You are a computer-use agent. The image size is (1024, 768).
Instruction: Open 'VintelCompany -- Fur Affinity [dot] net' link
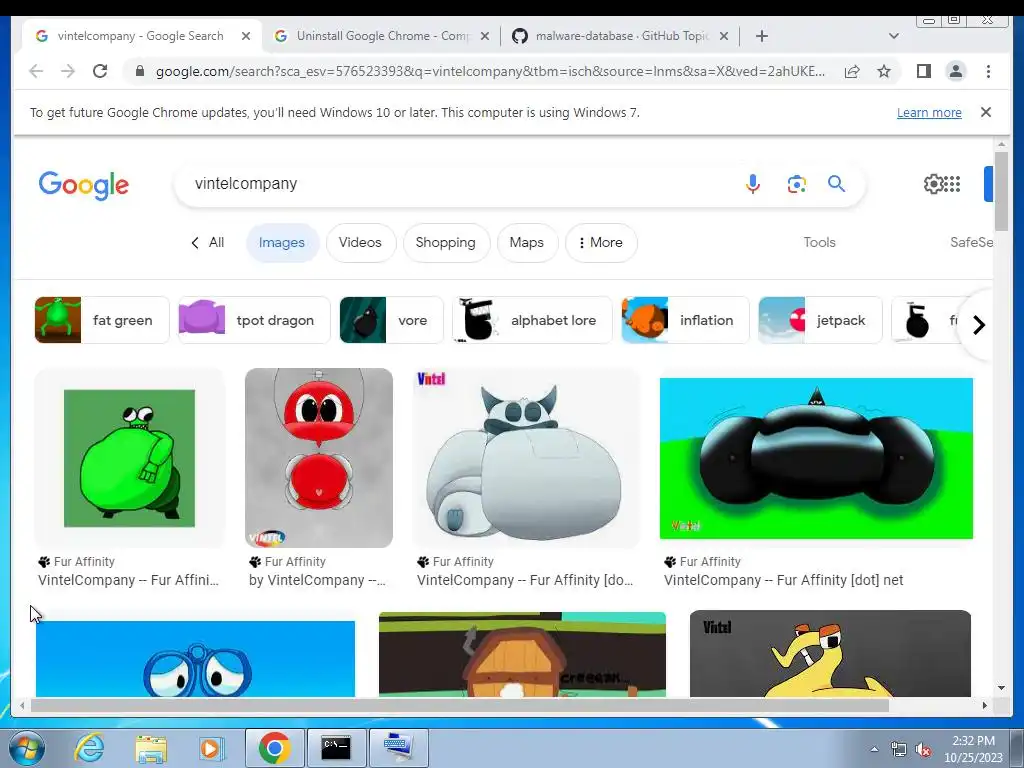point(784,580)
